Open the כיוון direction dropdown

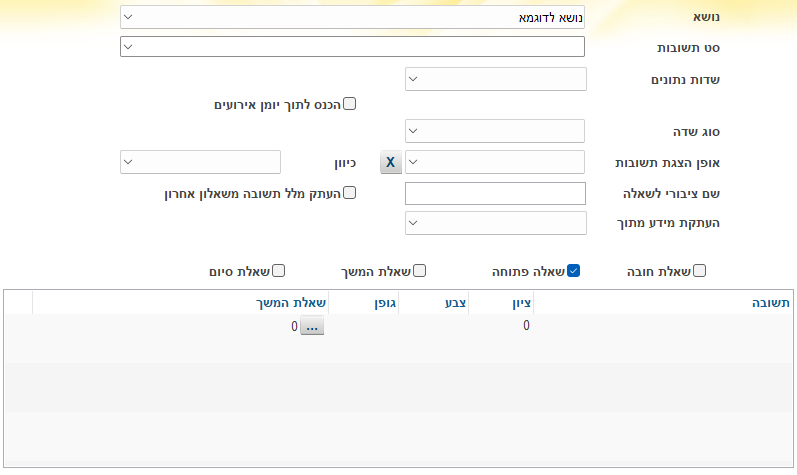tap(200, 162)
